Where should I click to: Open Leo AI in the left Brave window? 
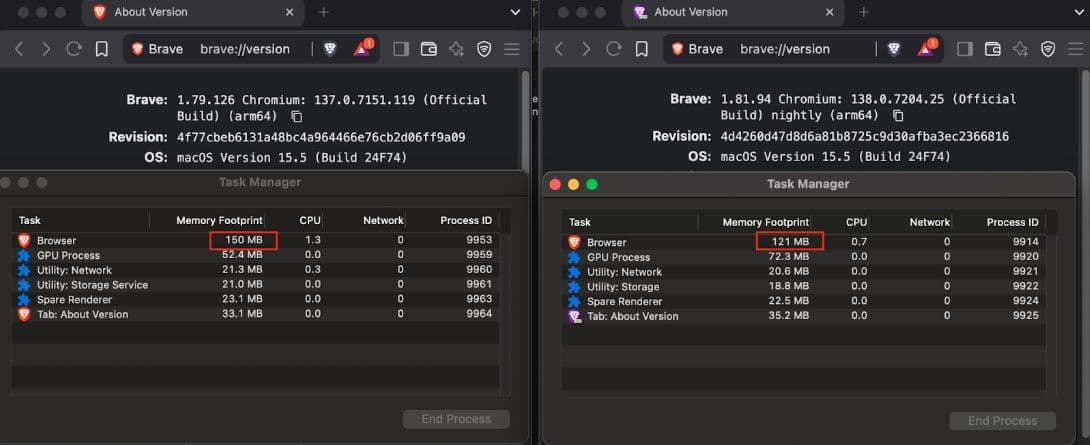pyautogui.click(x=456, y=49)
